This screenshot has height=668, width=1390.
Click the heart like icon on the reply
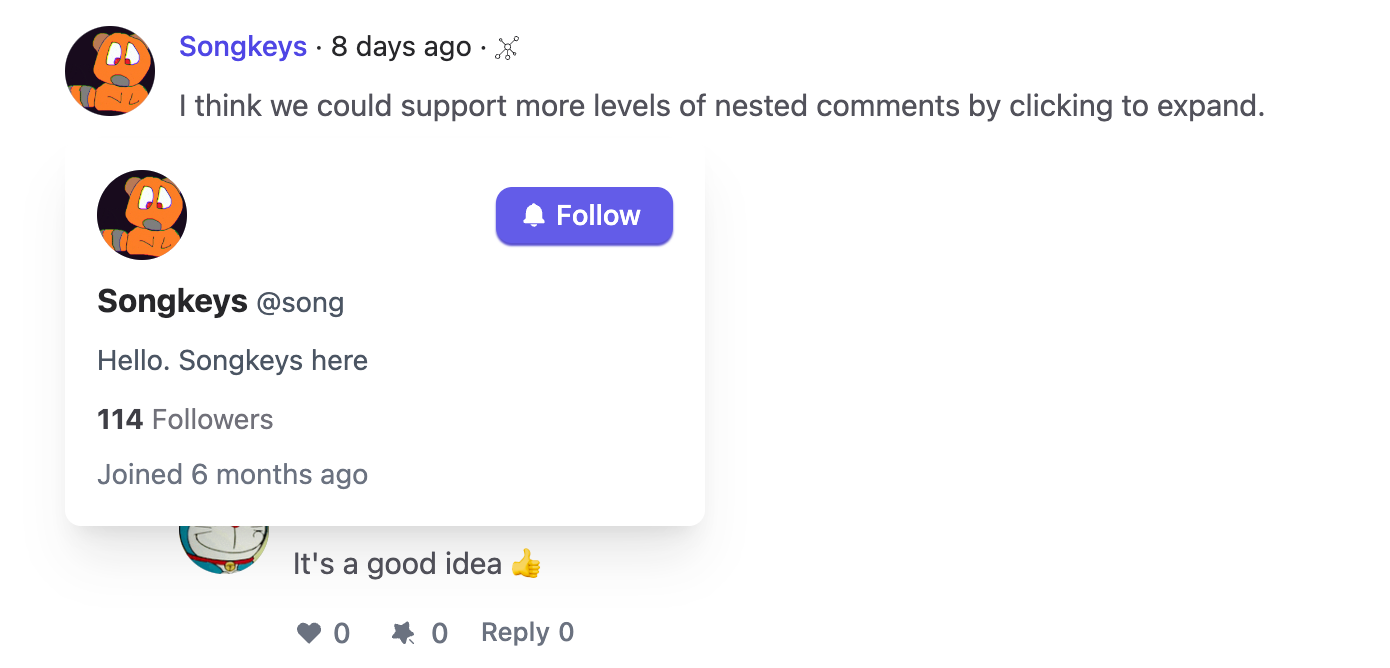(x=310, y=633)
